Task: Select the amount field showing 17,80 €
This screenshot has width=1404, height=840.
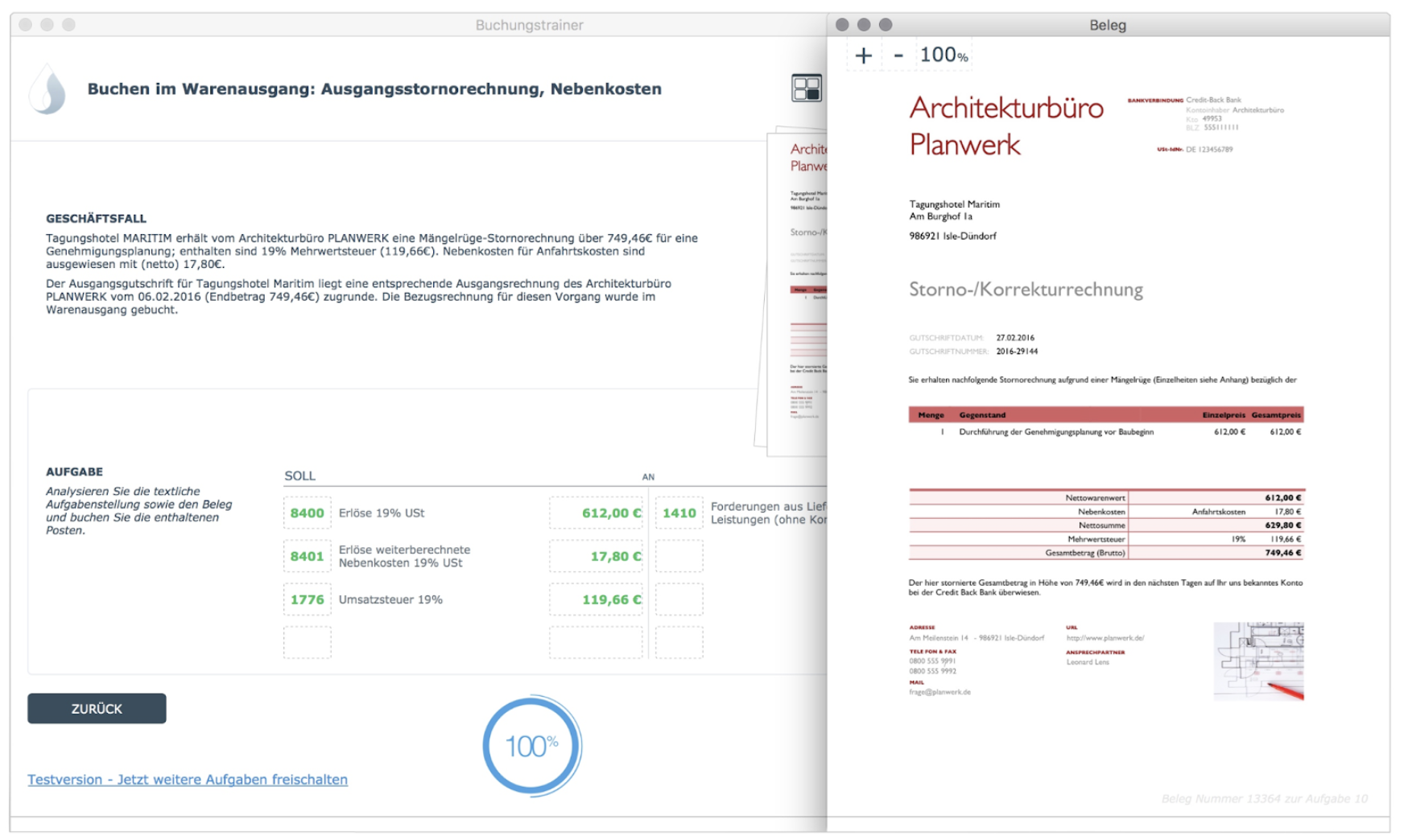Action: pos(597,556)
